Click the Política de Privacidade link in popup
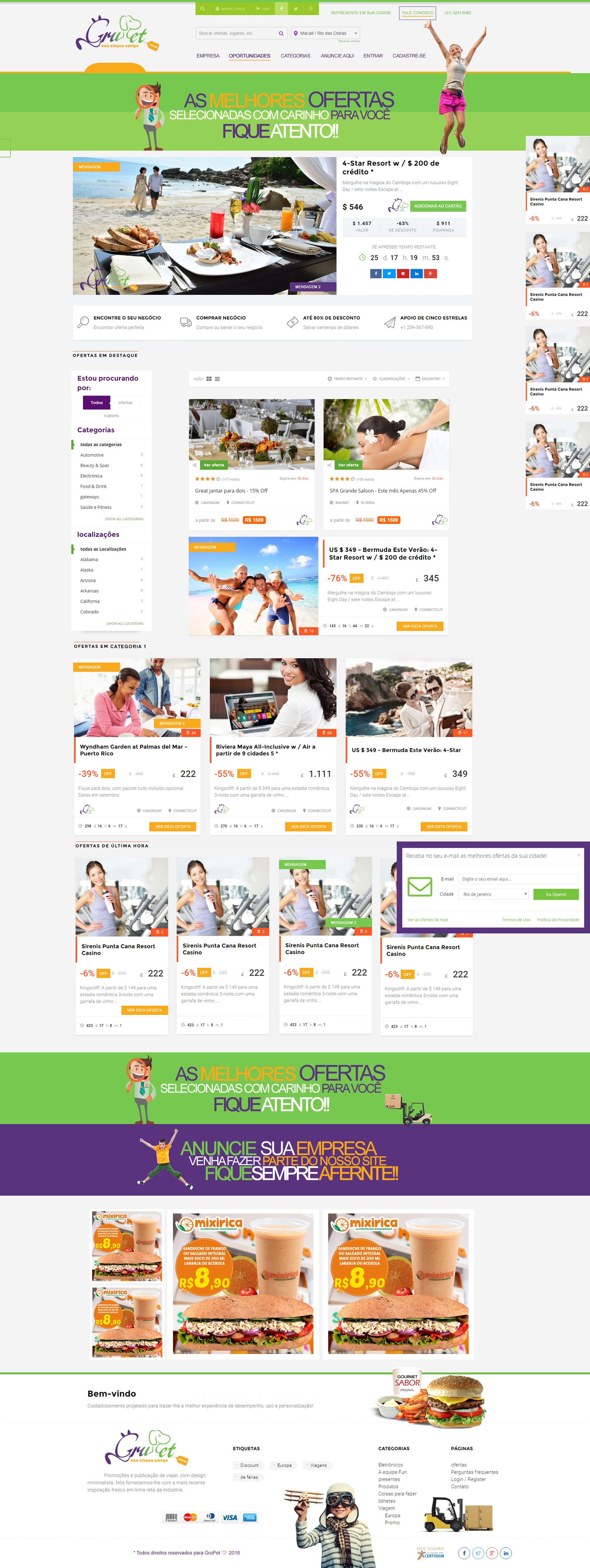The width and height of the screenshot is (590, 1568). click(x=558, y=920)
